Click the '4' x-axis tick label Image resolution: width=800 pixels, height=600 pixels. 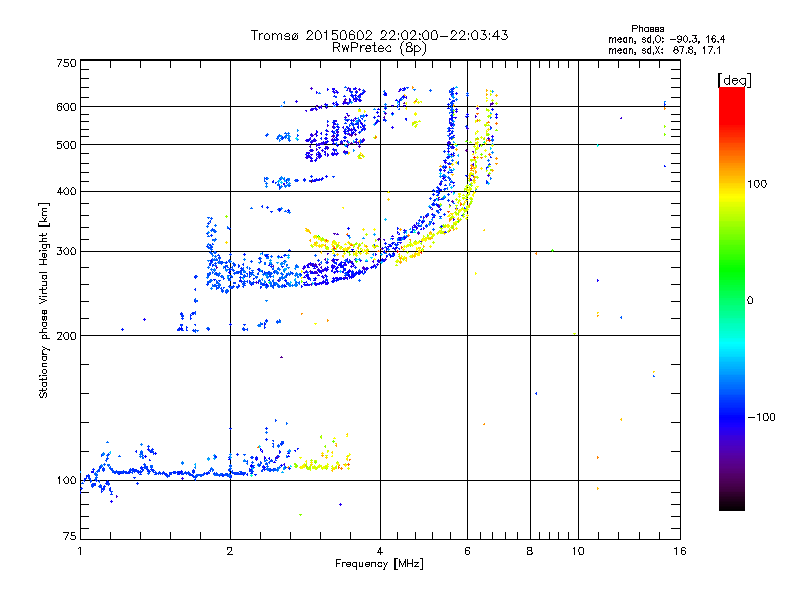[x=380, y=551]
